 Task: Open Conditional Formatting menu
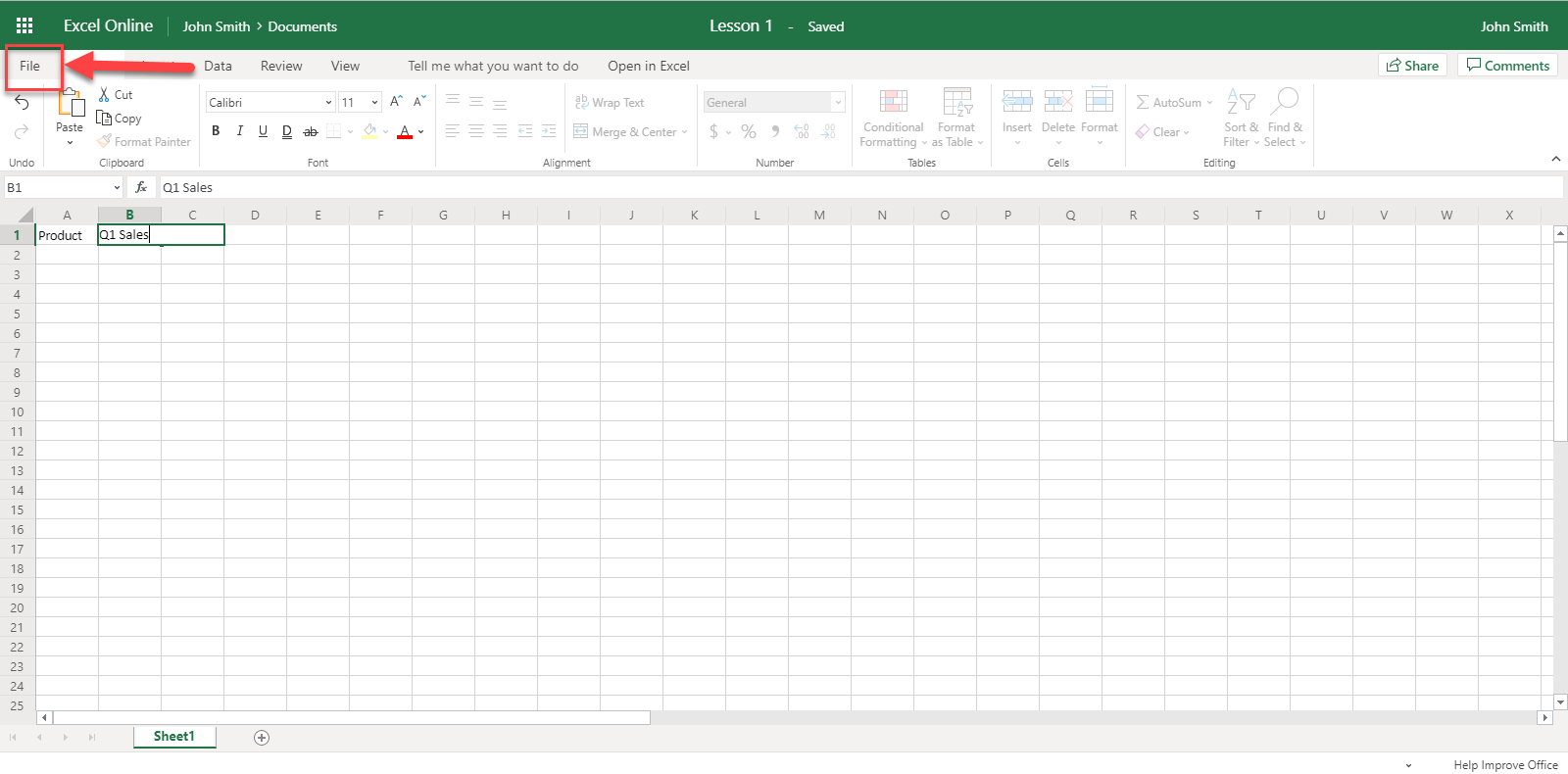click(893, 119)
